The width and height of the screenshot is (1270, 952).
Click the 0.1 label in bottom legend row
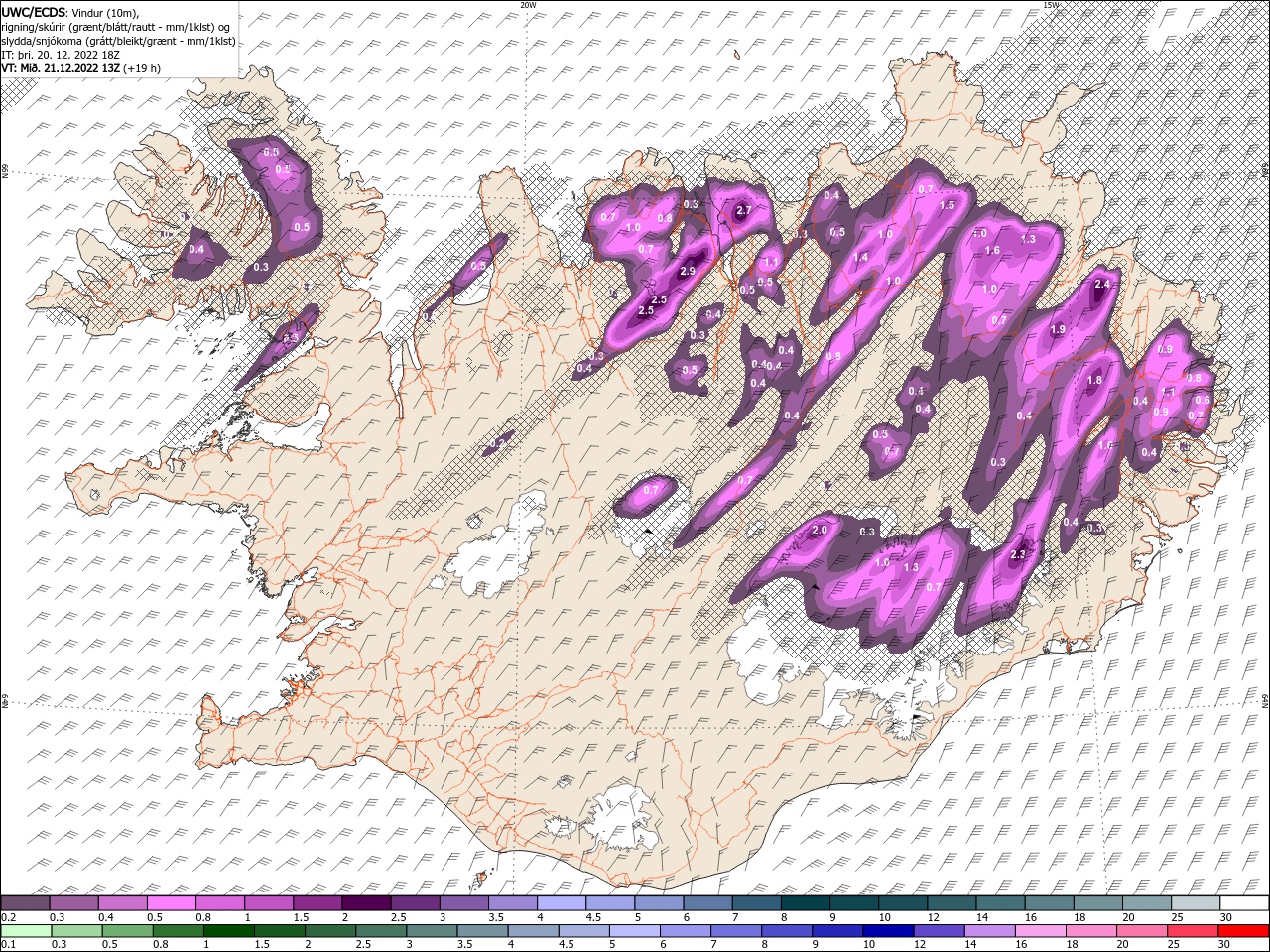pos(8,944)
